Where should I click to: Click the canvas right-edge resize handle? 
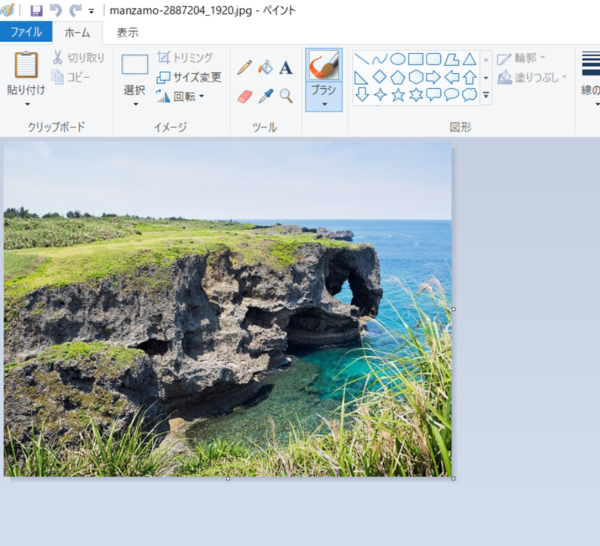coord(453,309)
